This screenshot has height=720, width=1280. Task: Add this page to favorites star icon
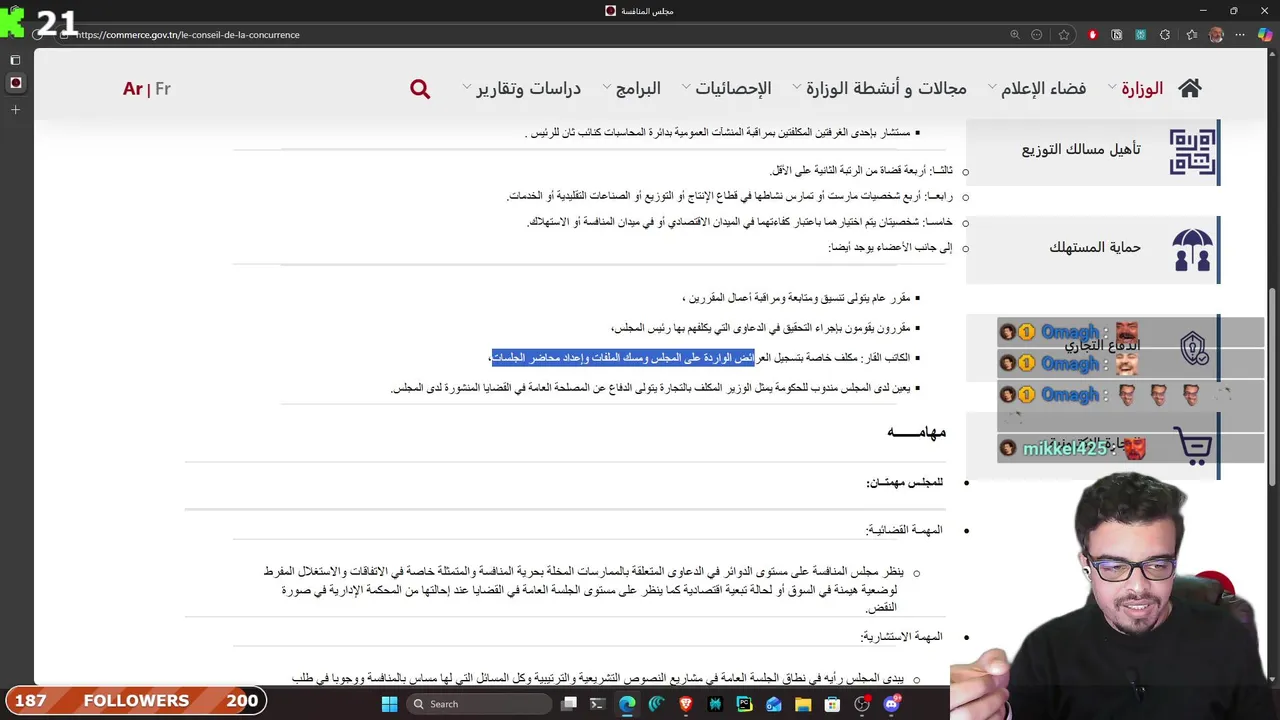pyautogui.click(x=1064, y=34)
